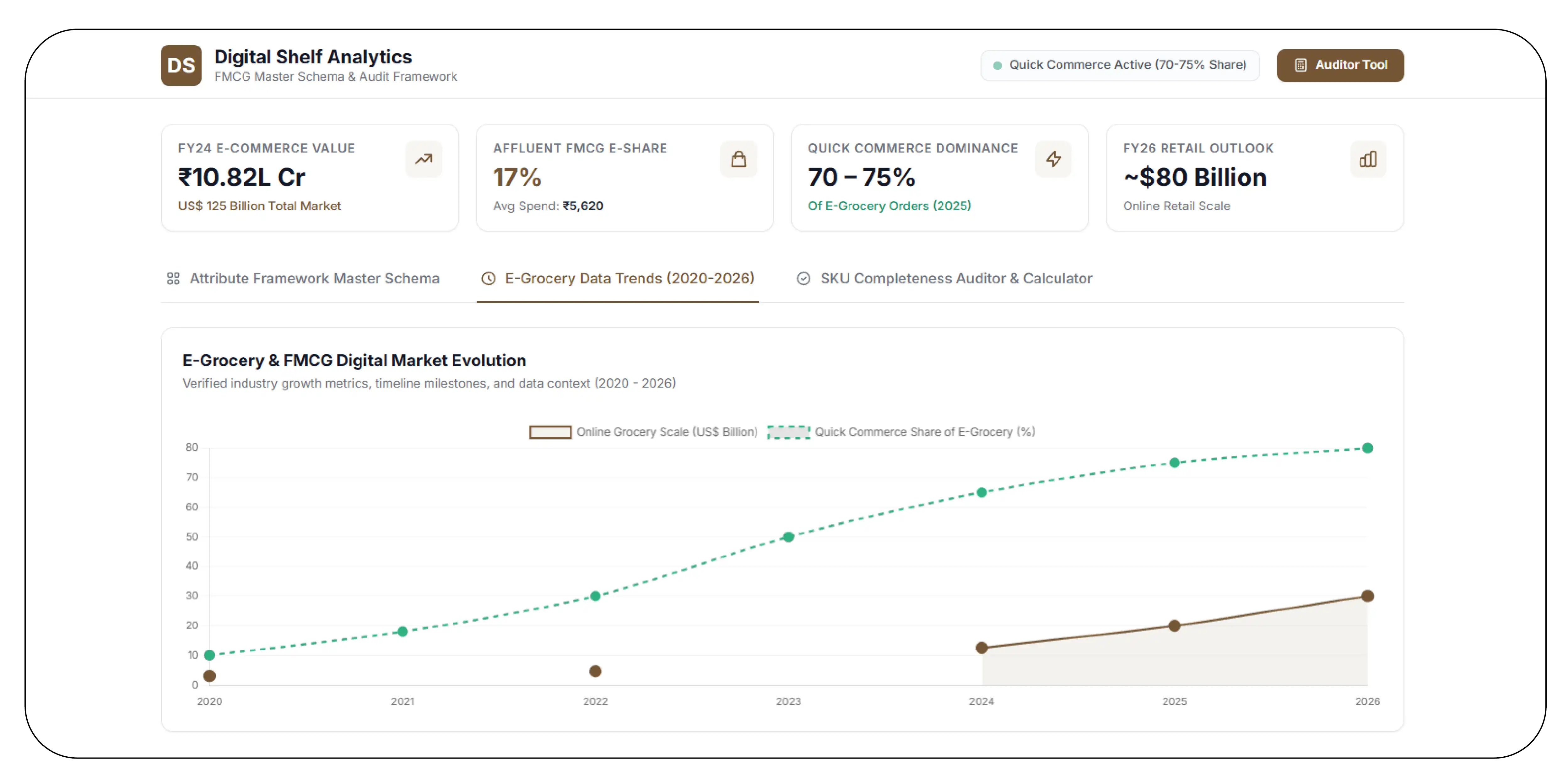Click the green status dot in Quick Commerce badge
This screenshot has height=778, width=1568.
997,66
